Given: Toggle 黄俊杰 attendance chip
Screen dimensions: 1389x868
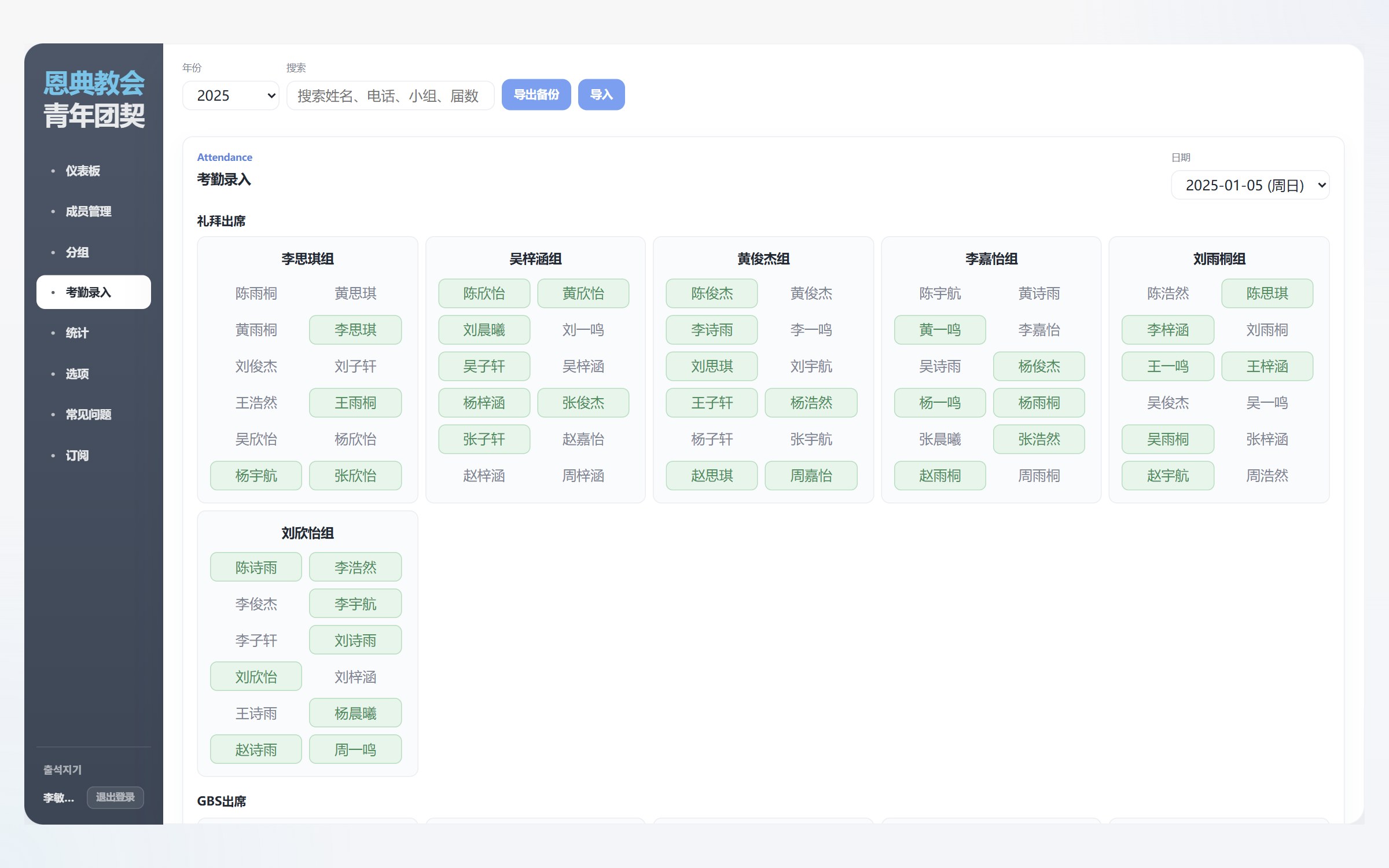Looking at the screenshot, I should pos(811,293).
